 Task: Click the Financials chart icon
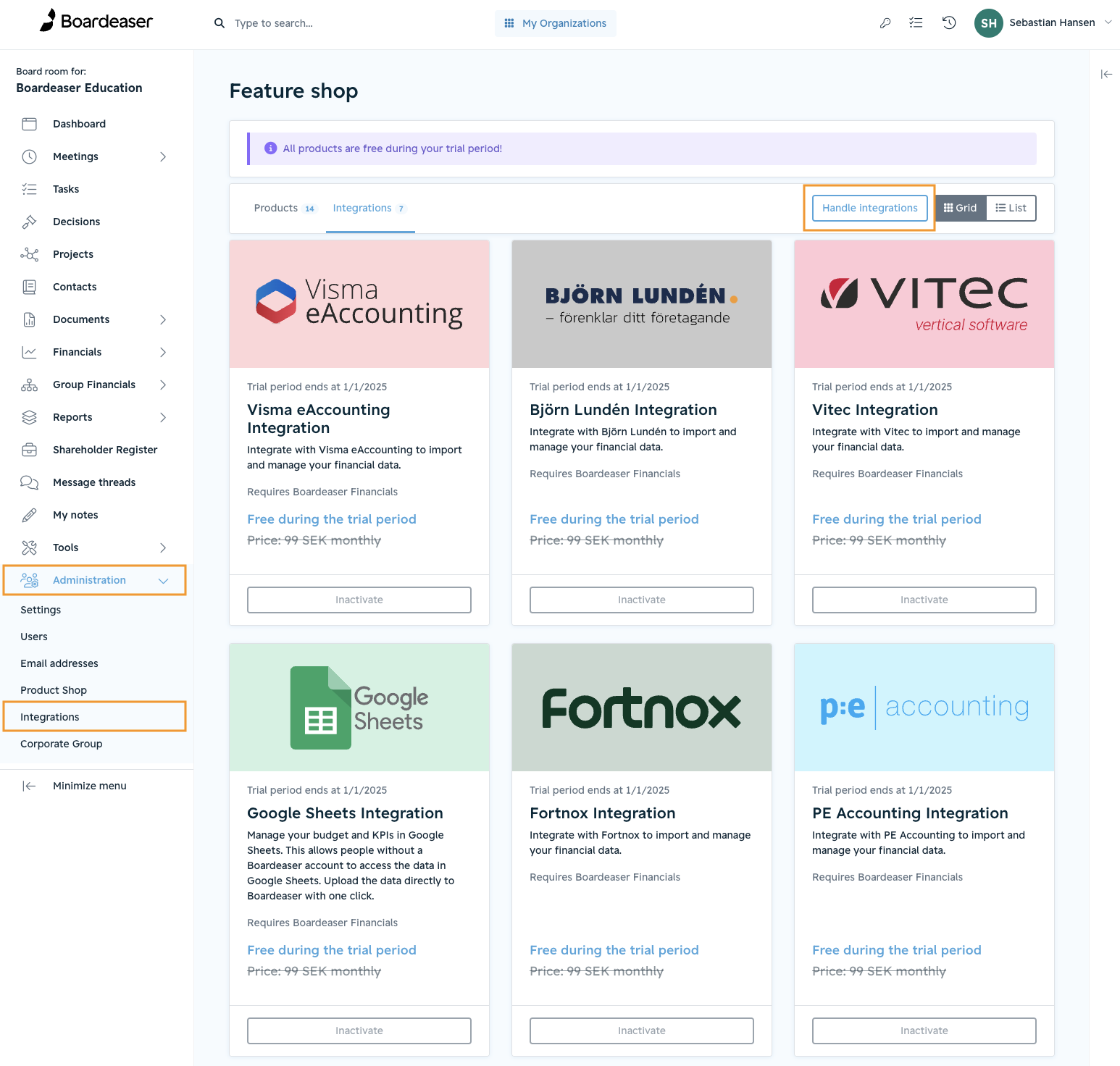[29, 352]
